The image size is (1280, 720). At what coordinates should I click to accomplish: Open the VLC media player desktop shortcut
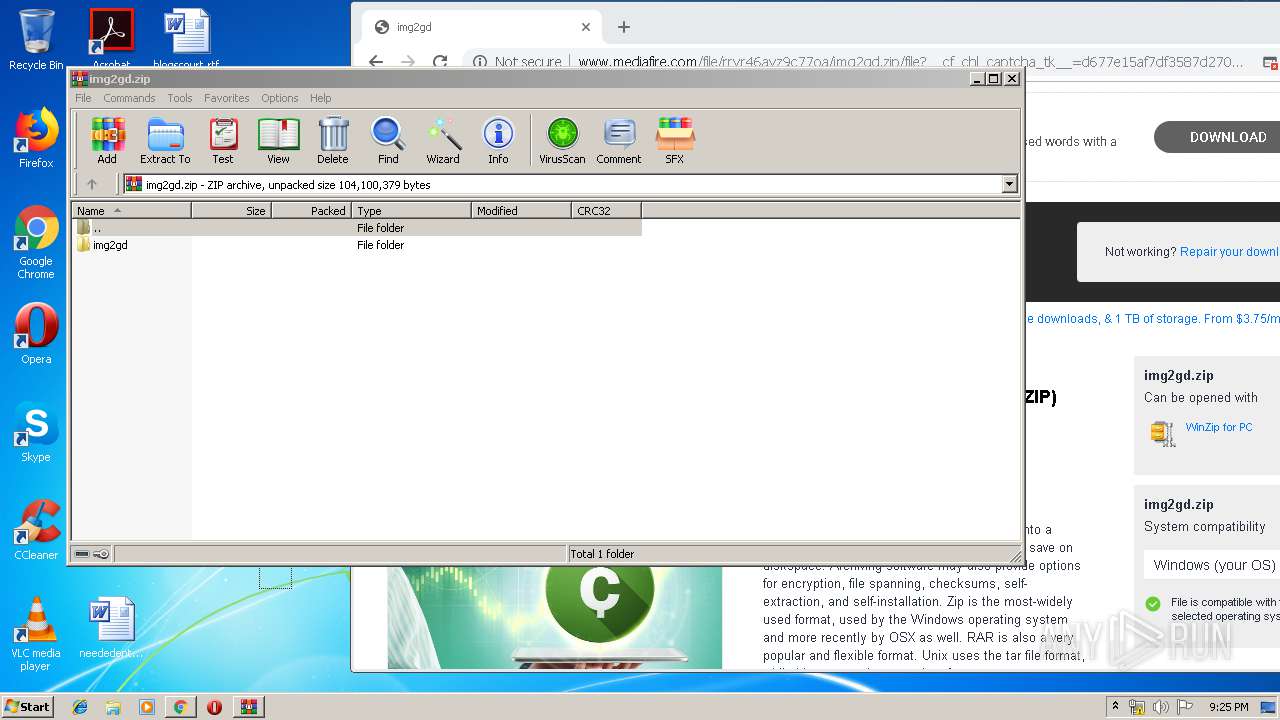pos(36,634)
